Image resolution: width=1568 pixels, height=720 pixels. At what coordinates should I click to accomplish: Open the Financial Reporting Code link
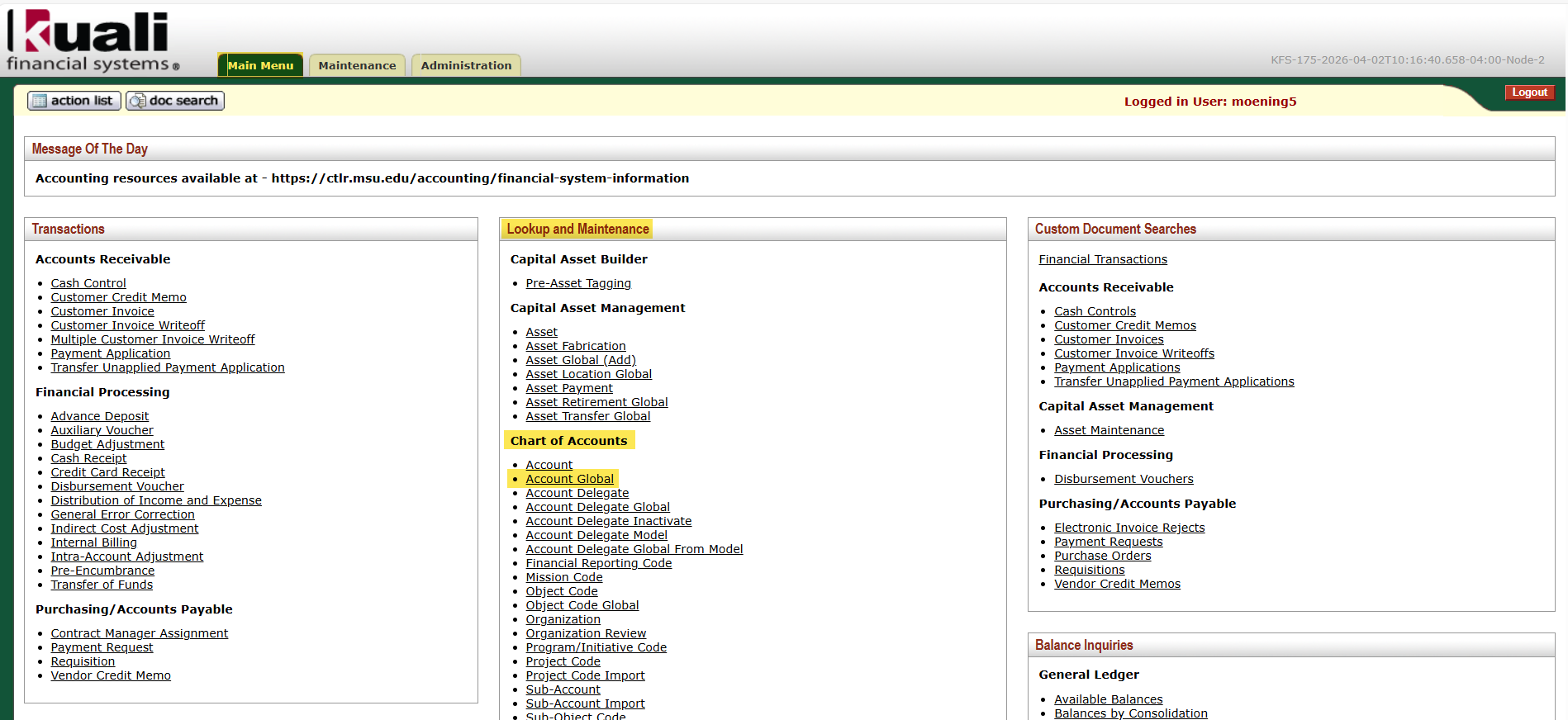pos(599,563)
